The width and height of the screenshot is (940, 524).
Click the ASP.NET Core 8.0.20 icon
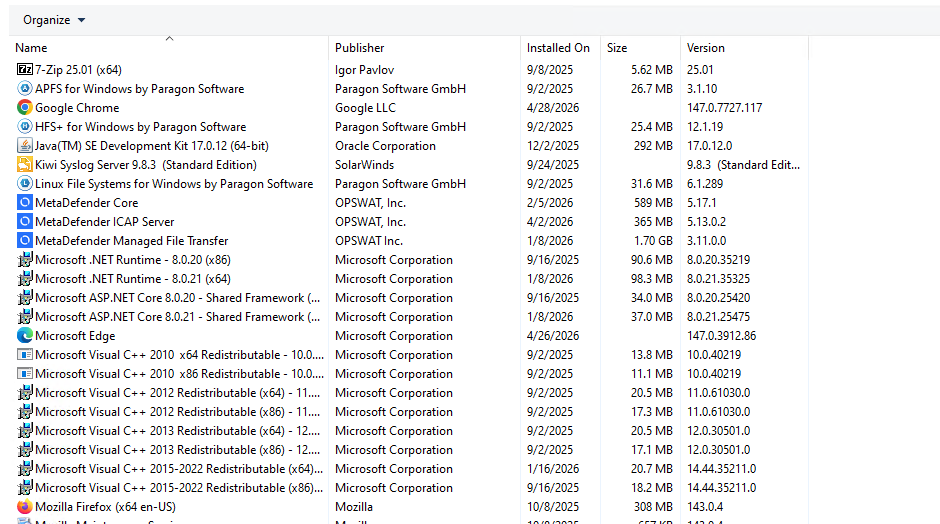(25, 297)
